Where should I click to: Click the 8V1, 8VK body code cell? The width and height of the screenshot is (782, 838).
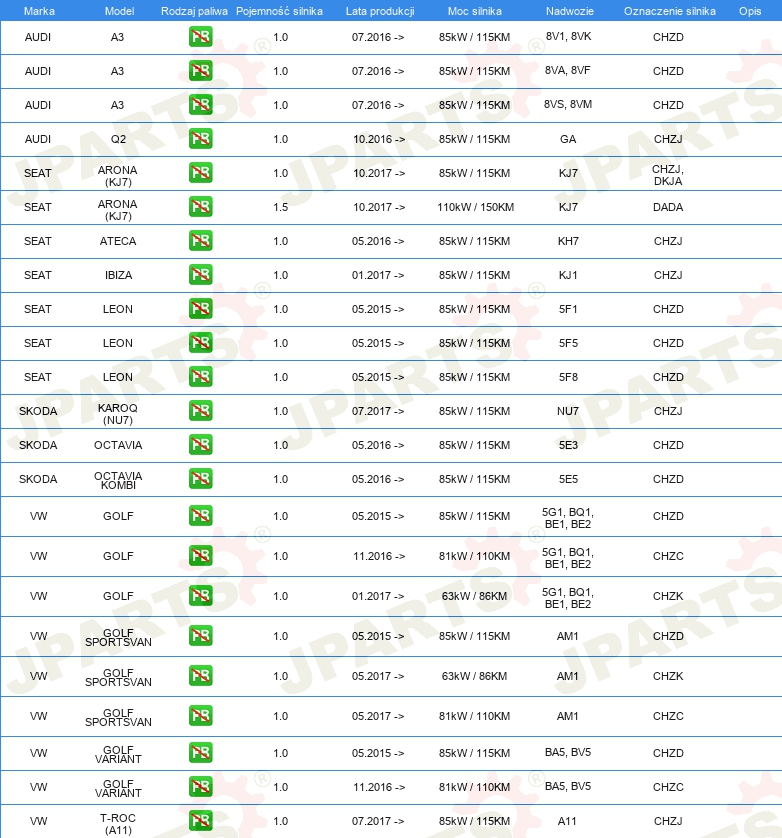(568, 36)
